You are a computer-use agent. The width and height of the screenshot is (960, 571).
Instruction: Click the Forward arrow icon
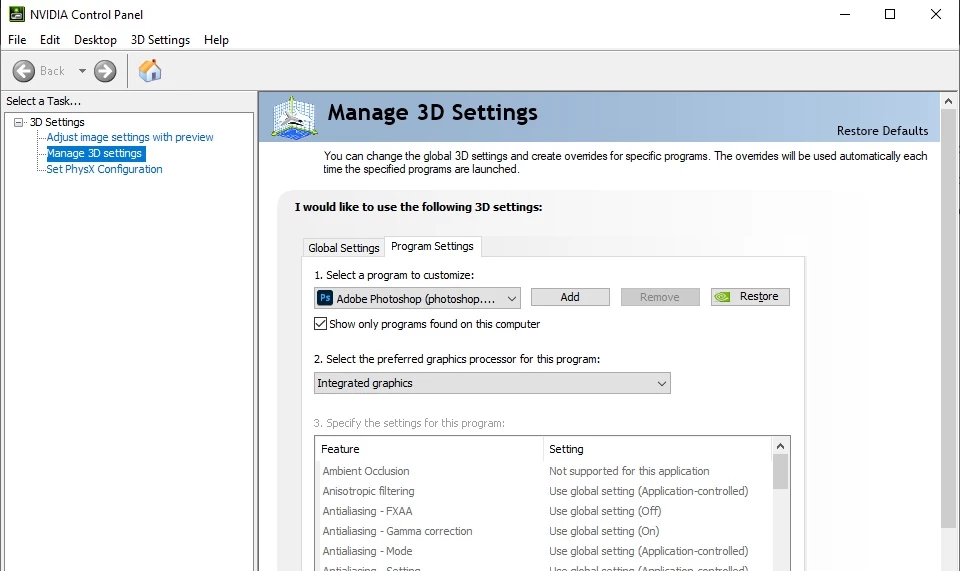pyautogui.click(x=105, y=71)
